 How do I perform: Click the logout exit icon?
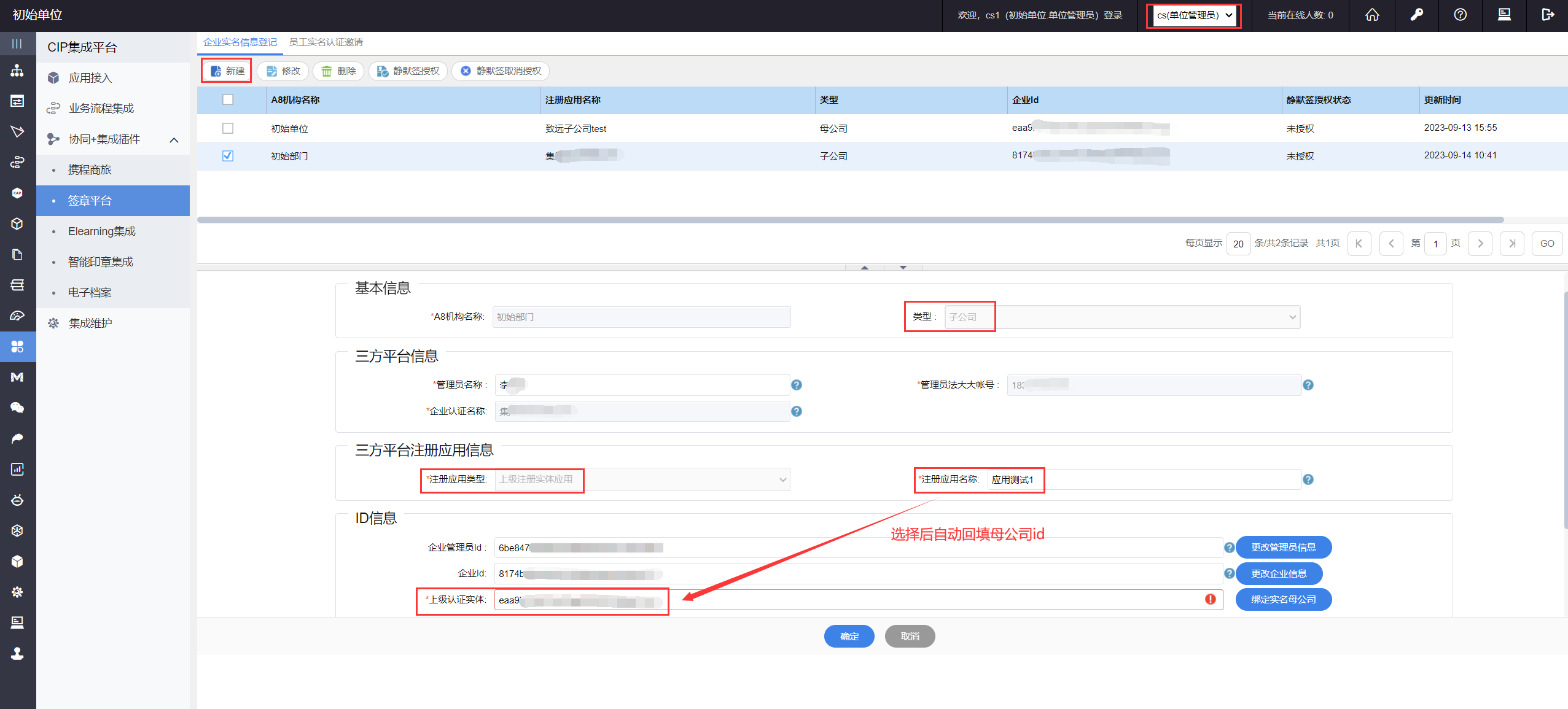click(x=1548, y=15)
